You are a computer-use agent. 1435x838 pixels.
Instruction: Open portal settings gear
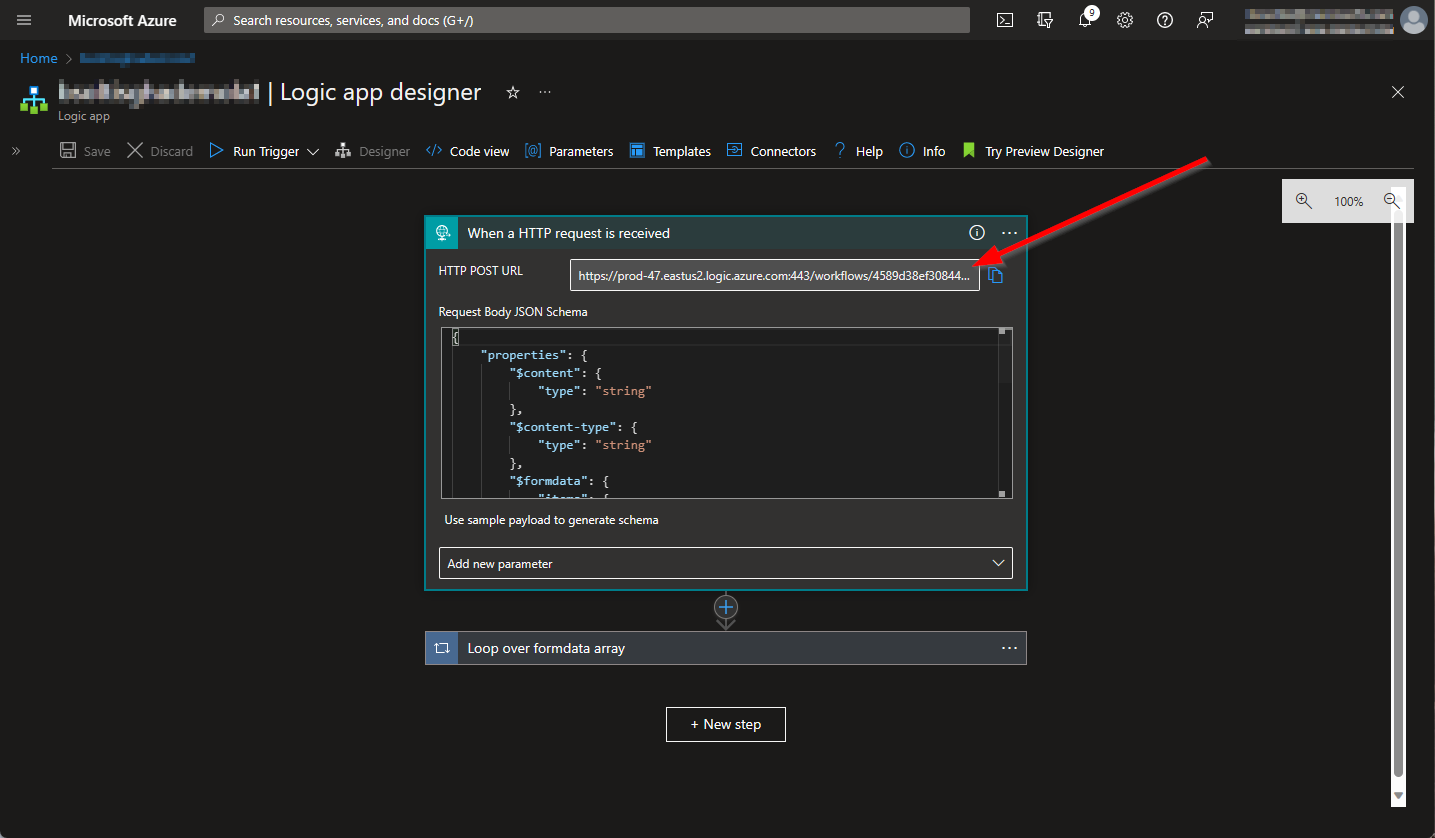[x=1125, y=20]
